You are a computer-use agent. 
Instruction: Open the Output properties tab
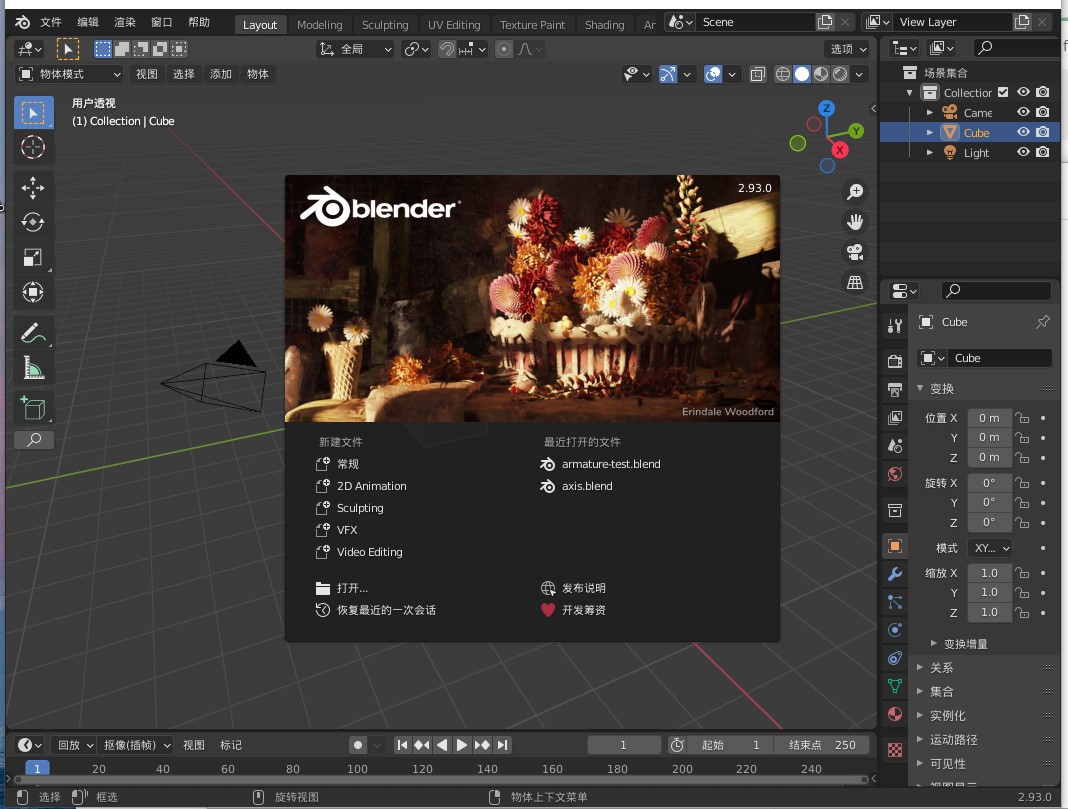(895, 390)
